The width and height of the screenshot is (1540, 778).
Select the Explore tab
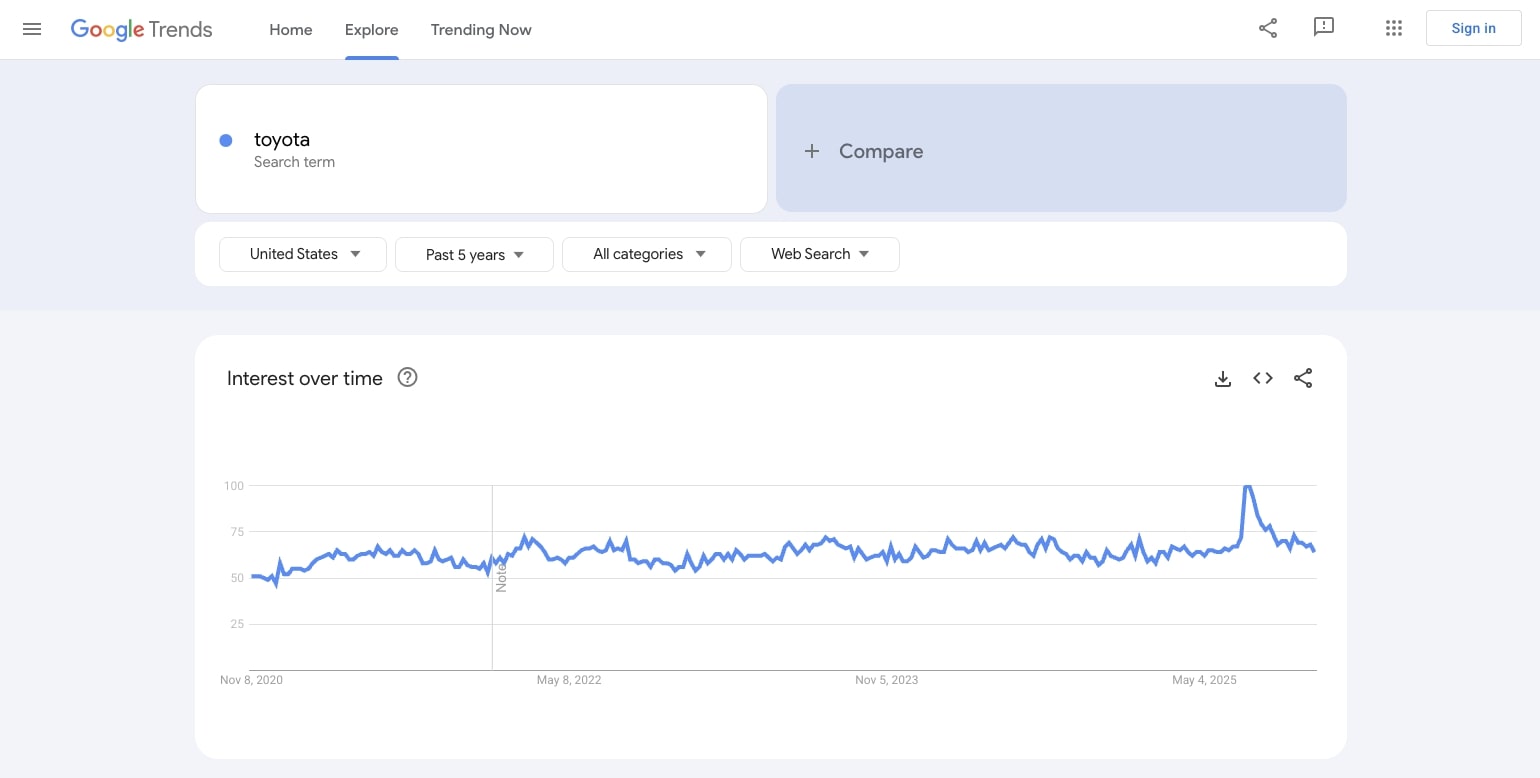[x=371, y=30]
